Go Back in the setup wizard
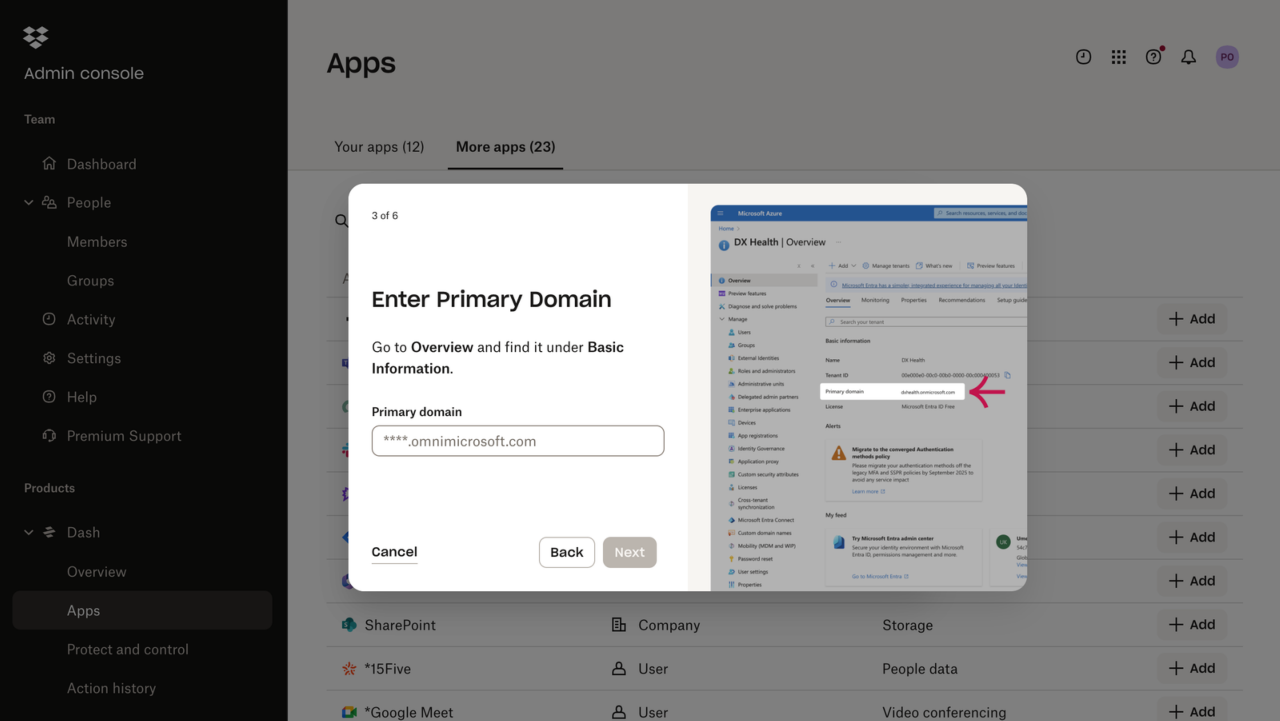This screenshot has width=1280, height=721. [x=566, y=551]
